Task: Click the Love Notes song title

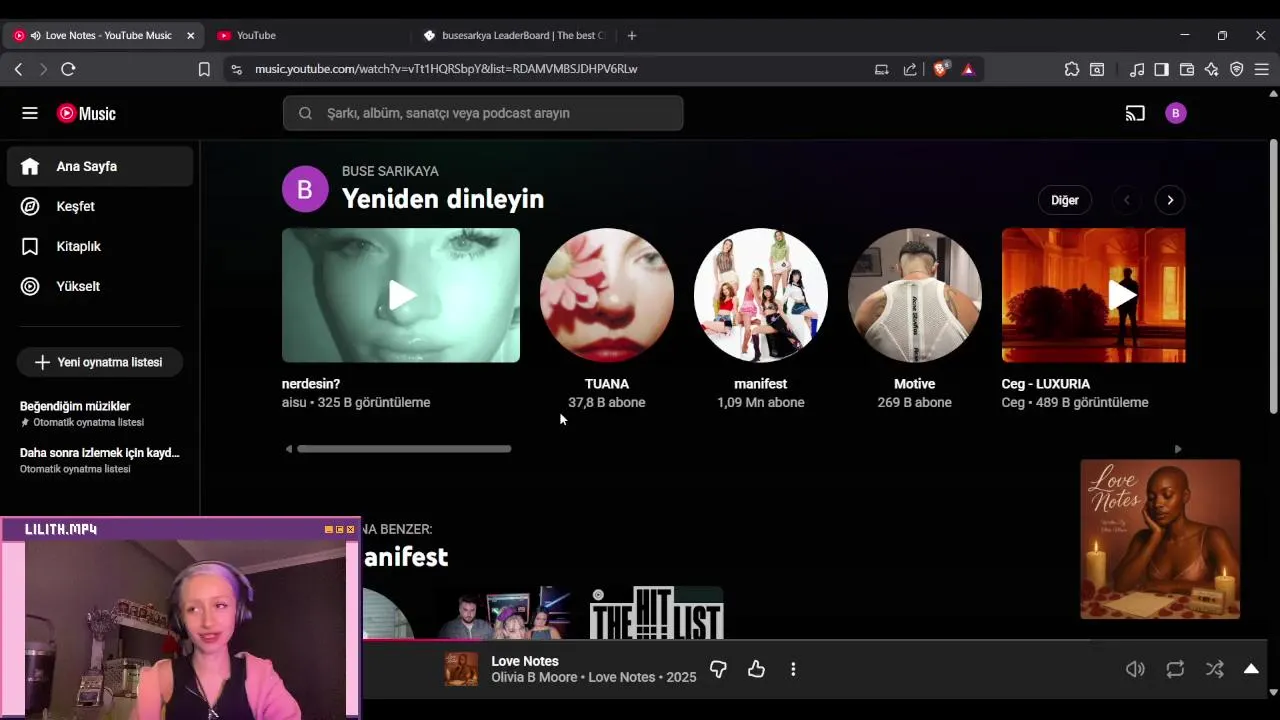Action: tap(525, 661)
